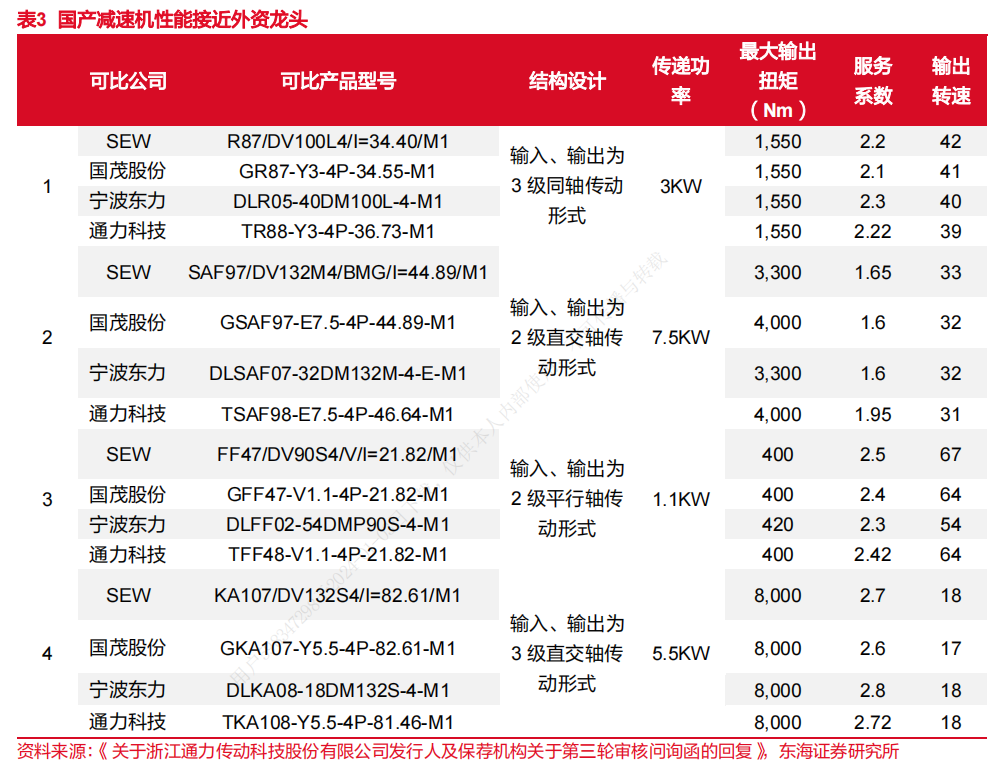
Task: Click the 可比公司 column header
Action: (x=128, y=81)
